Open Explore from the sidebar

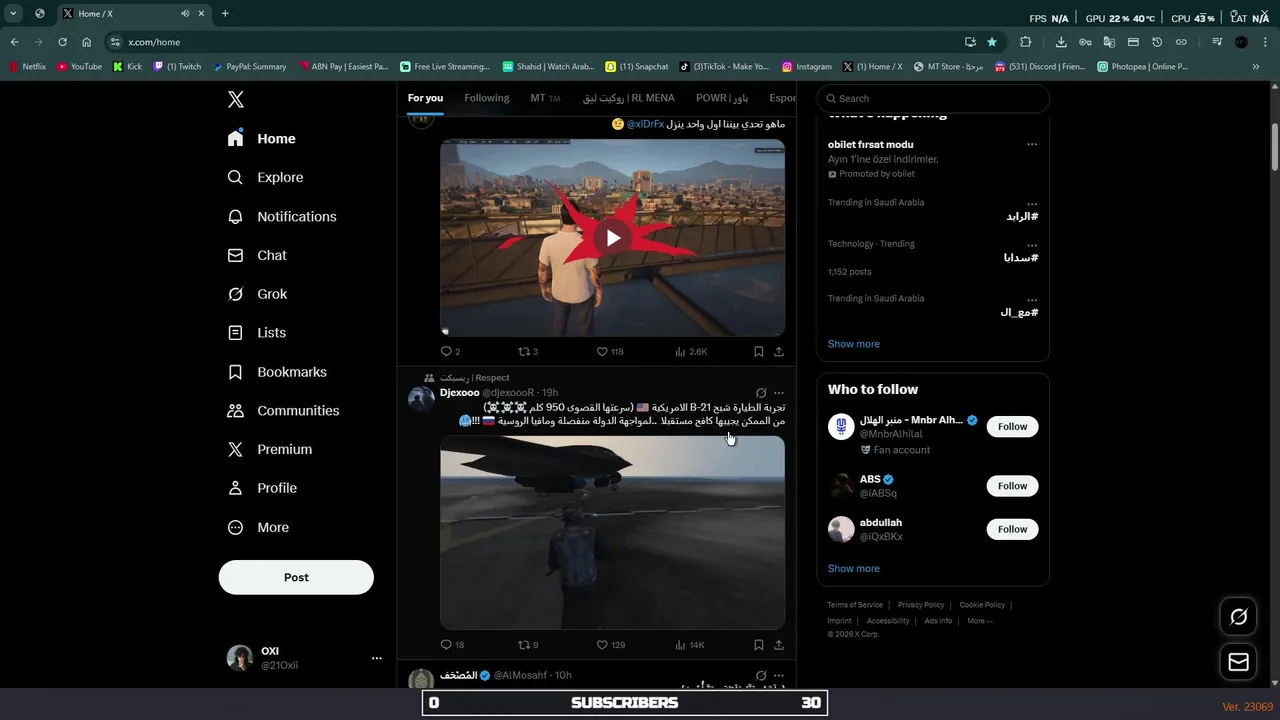pos(266,177)
